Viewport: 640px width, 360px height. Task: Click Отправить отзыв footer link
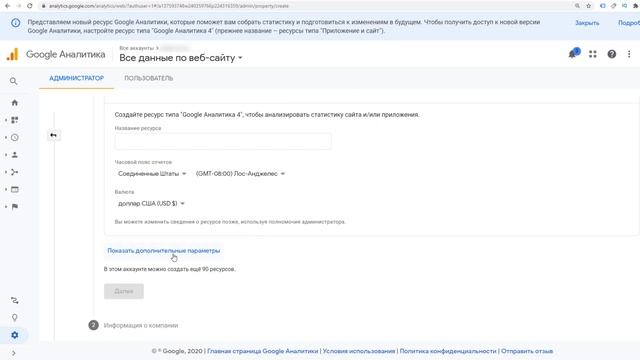527,351
